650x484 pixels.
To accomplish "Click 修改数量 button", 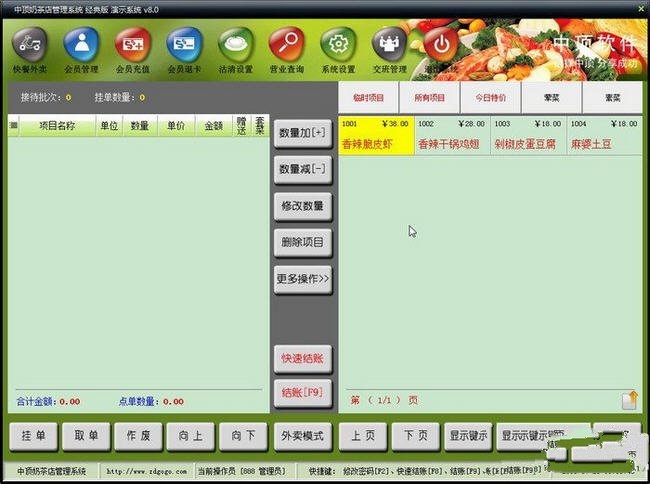I will pos(303,206).
